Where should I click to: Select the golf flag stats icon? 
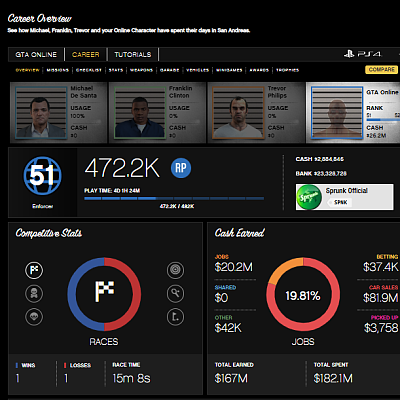click(175, 317)
